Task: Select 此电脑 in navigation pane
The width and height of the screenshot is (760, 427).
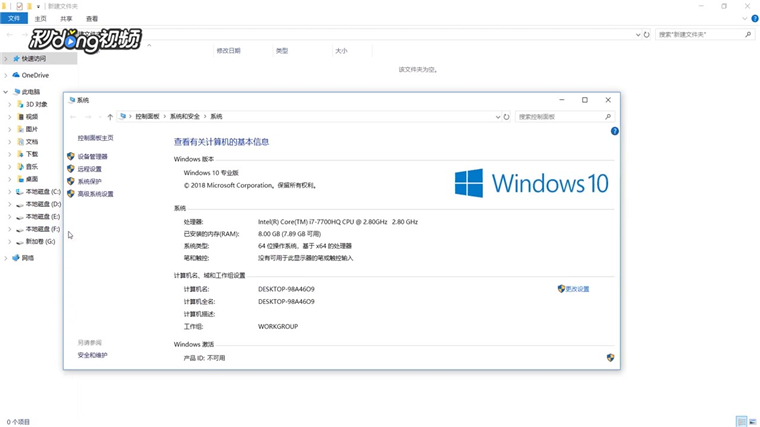Action: [31, 92]
